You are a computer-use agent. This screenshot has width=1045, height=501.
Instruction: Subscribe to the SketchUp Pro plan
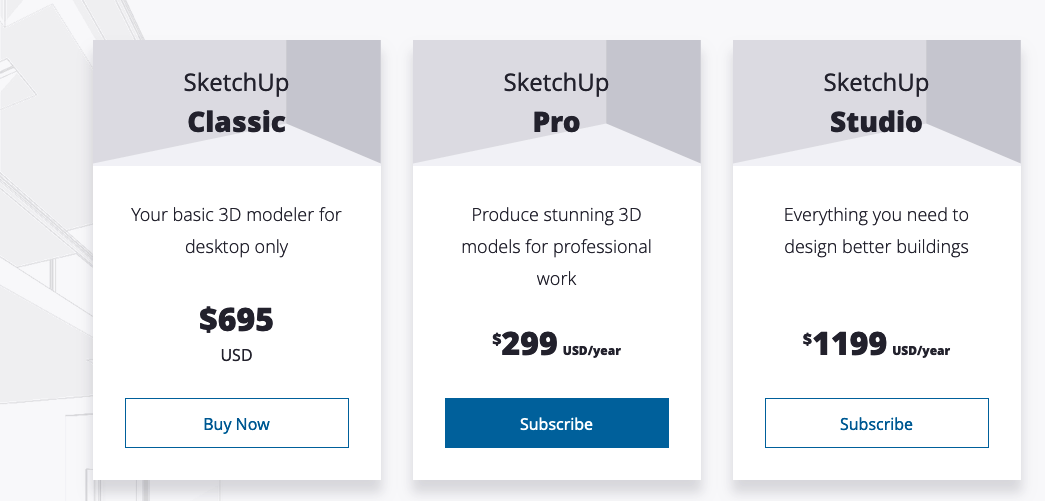tap(556, 423)
